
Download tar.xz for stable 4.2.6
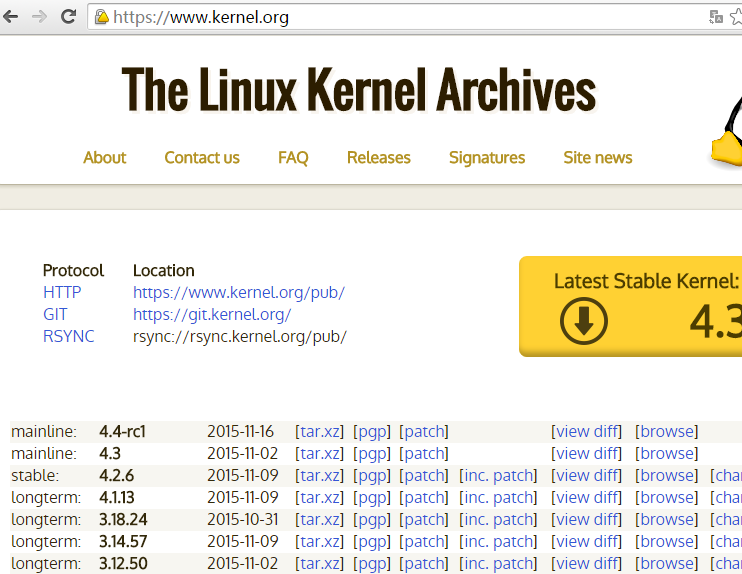tap(319, 476)
